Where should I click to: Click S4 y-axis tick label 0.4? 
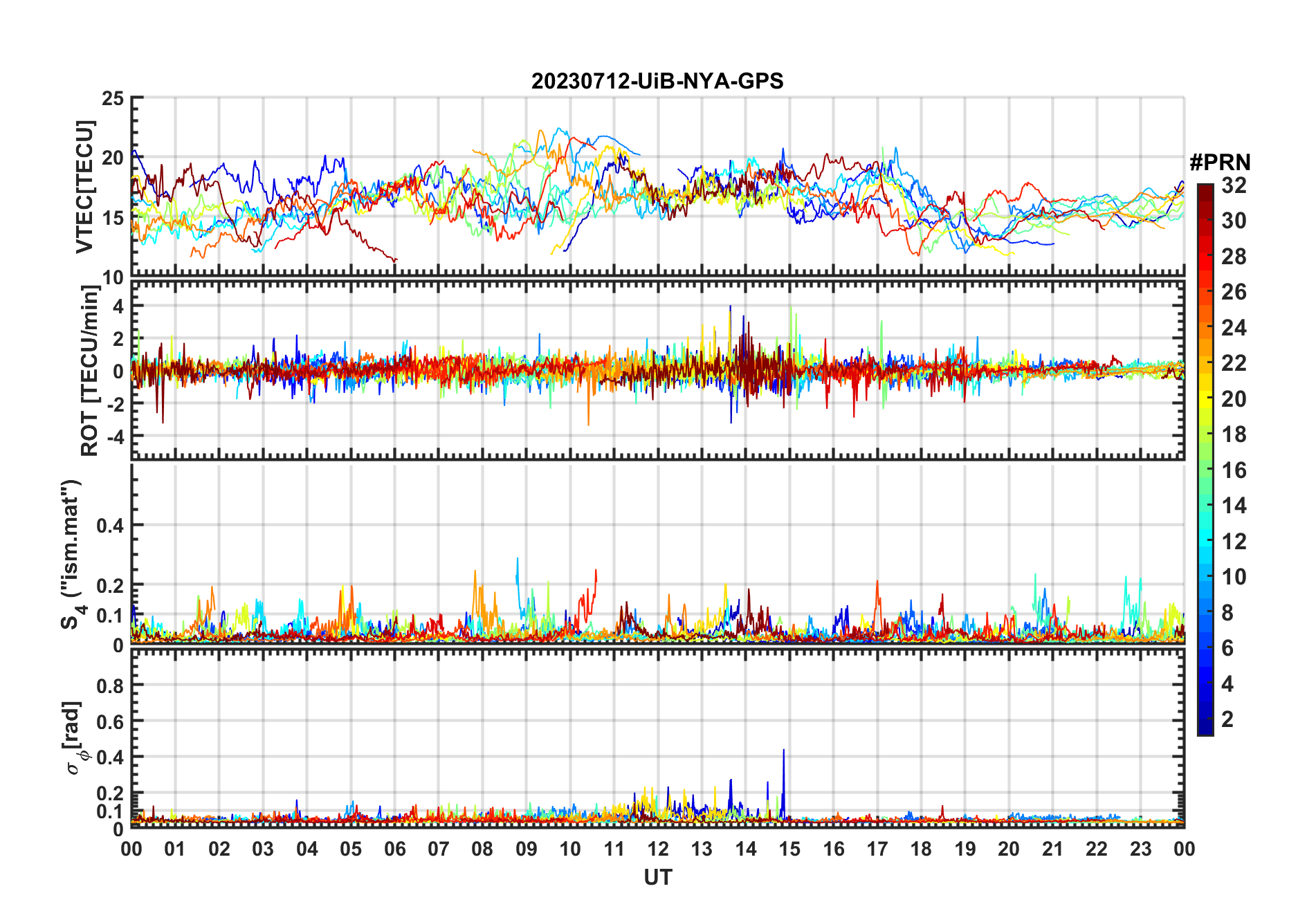111,526
